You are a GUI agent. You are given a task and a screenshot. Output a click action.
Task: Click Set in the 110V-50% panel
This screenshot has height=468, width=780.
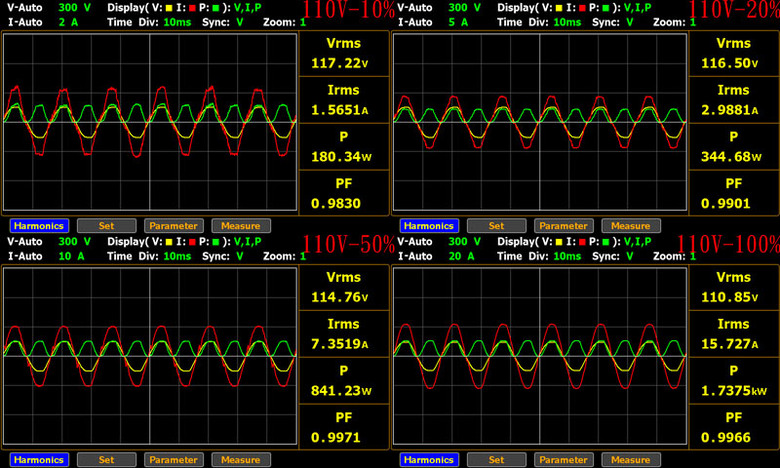click(x=106, y=460)
